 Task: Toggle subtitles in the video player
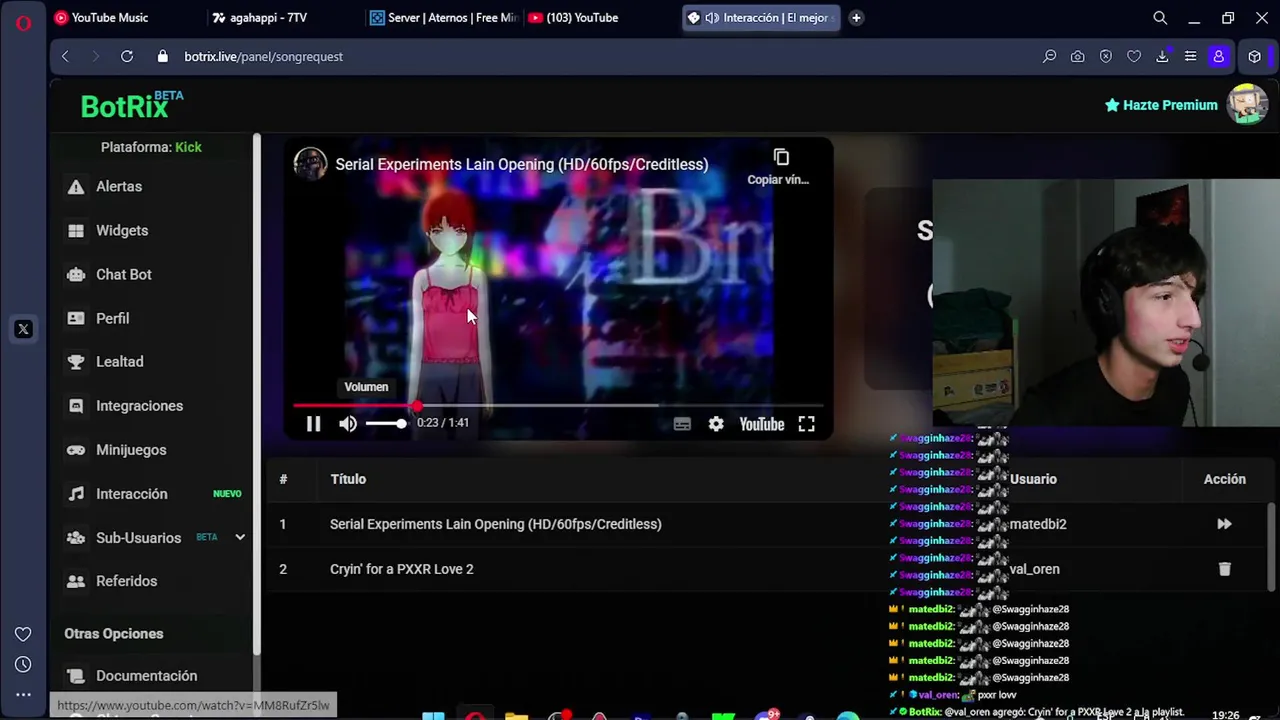coord(682,424)
